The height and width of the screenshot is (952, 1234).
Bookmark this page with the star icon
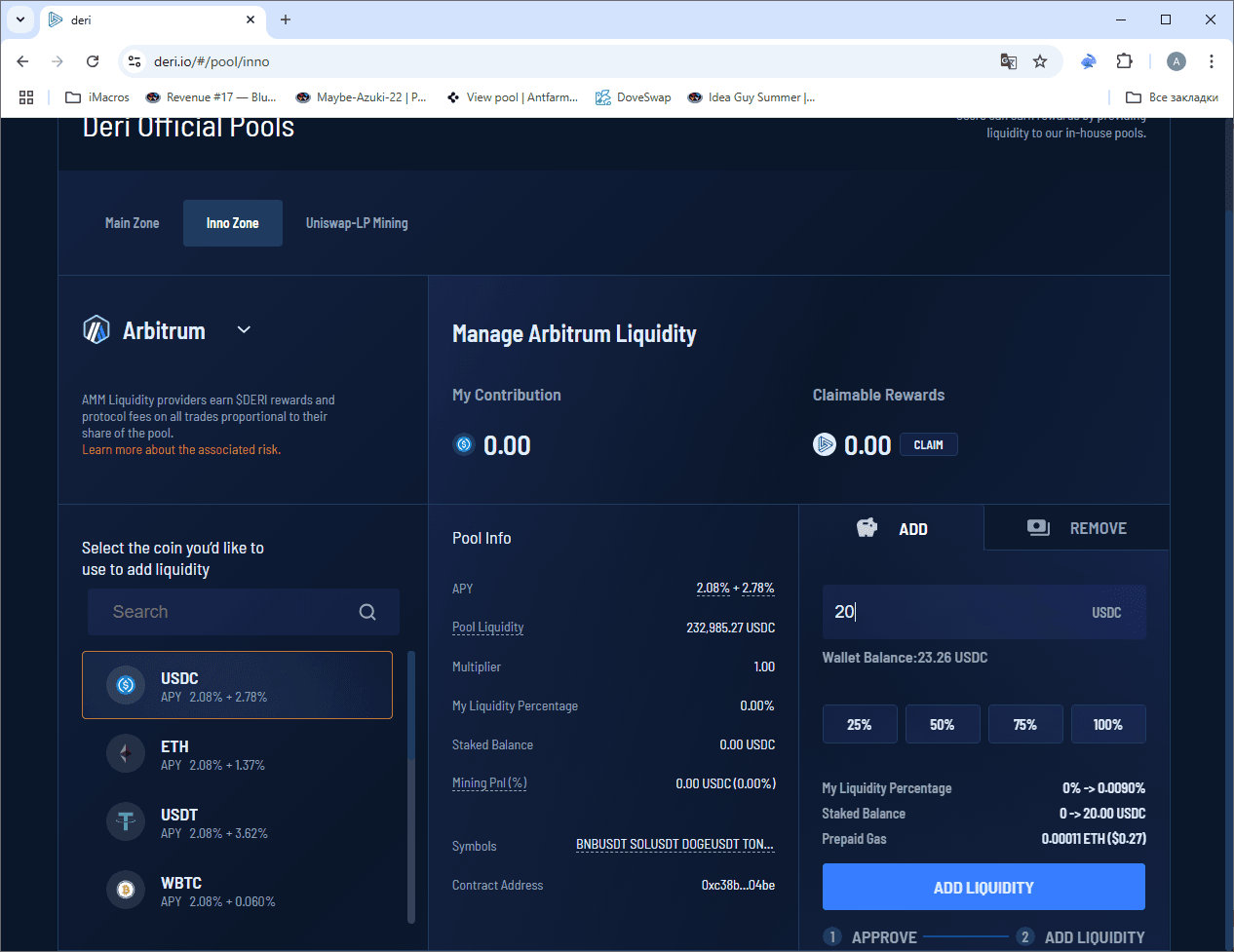1040,61
